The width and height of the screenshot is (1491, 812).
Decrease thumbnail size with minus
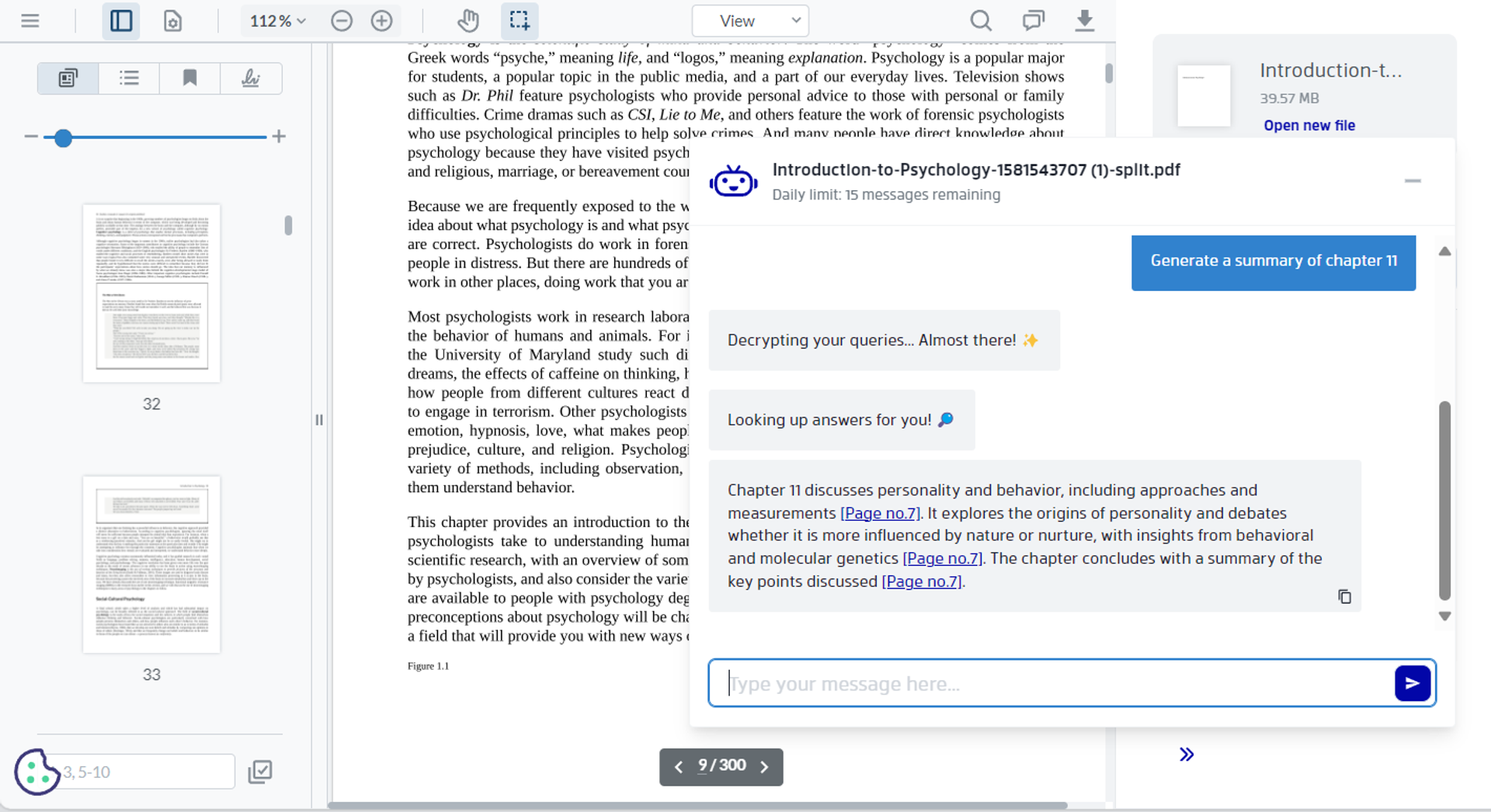31,137
